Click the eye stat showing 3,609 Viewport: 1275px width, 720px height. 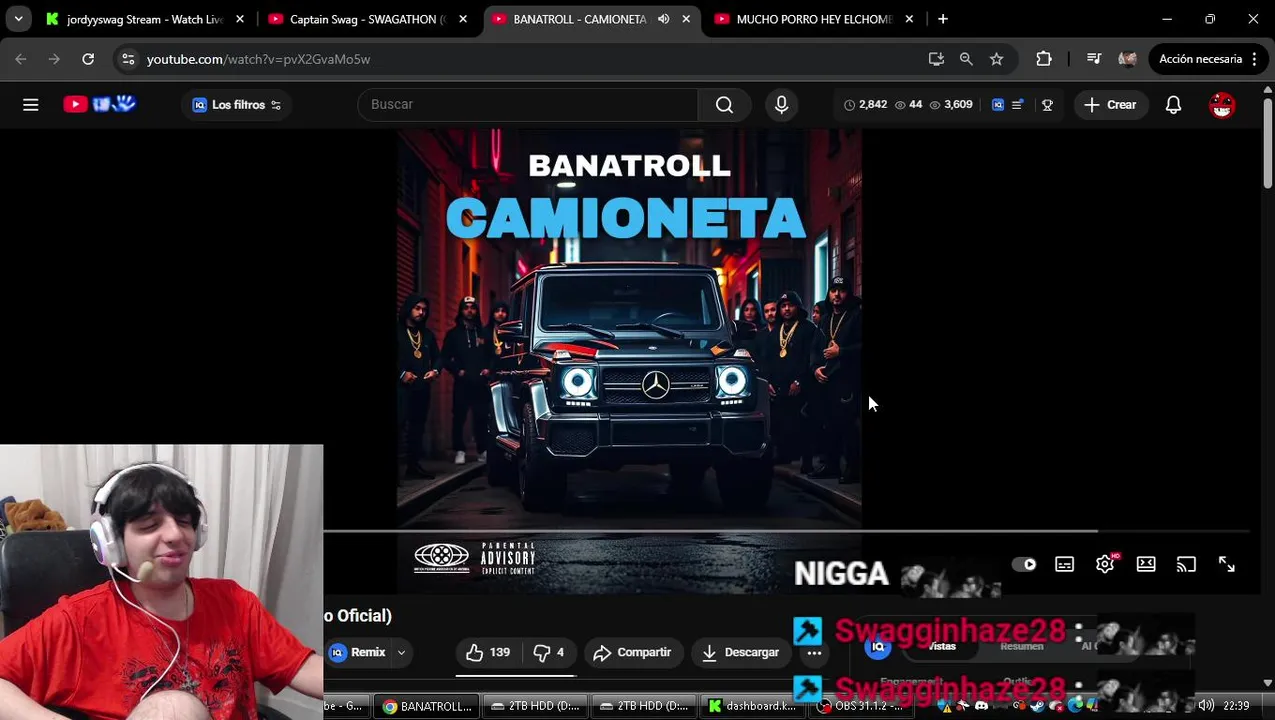coord(951,104)
